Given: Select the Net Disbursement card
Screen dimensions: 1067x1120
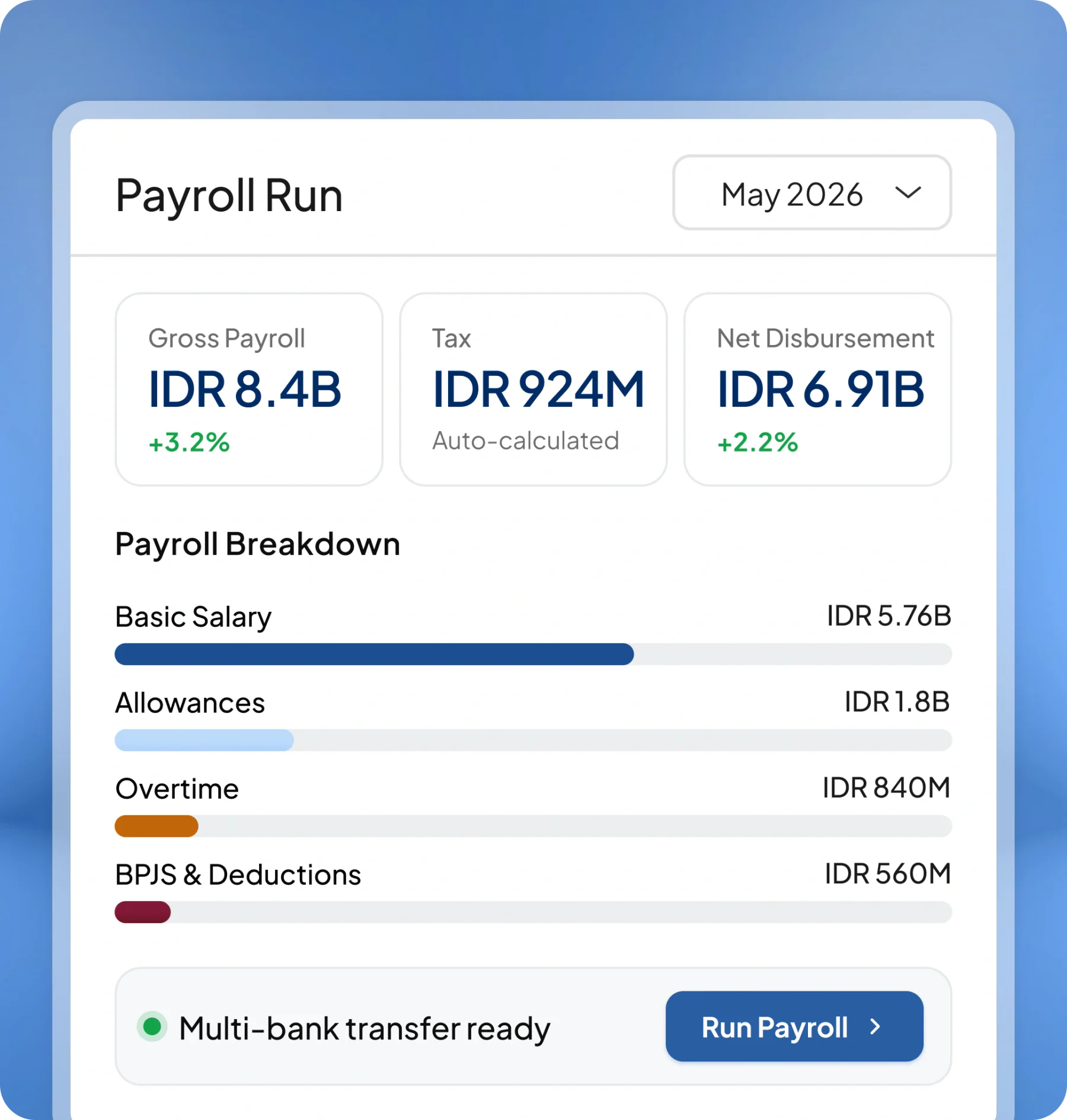Looking at the screenshot, I should point(817,389).
